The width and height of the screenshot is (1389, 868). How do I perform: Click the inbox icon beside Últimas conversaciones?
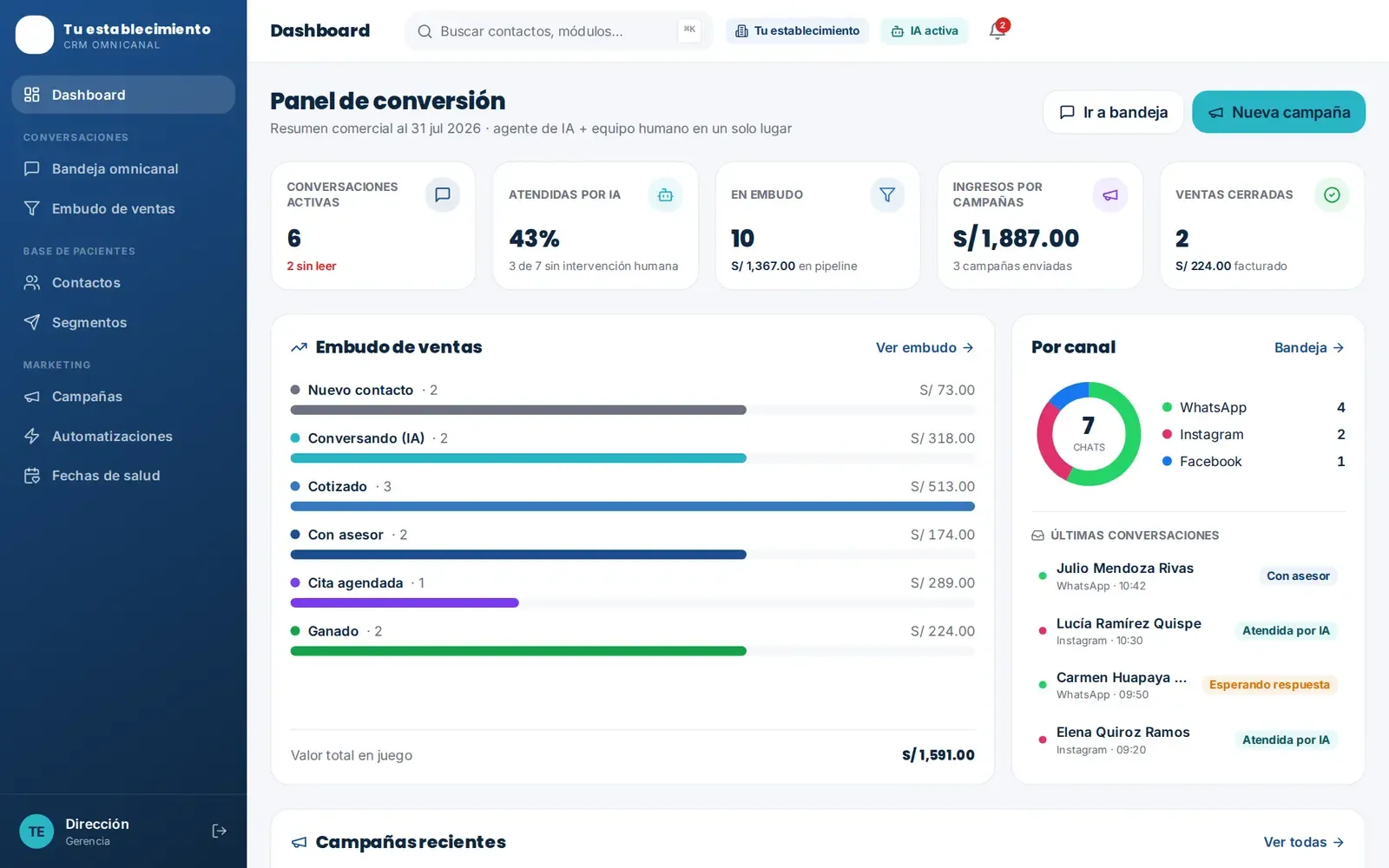(1037, 536)
